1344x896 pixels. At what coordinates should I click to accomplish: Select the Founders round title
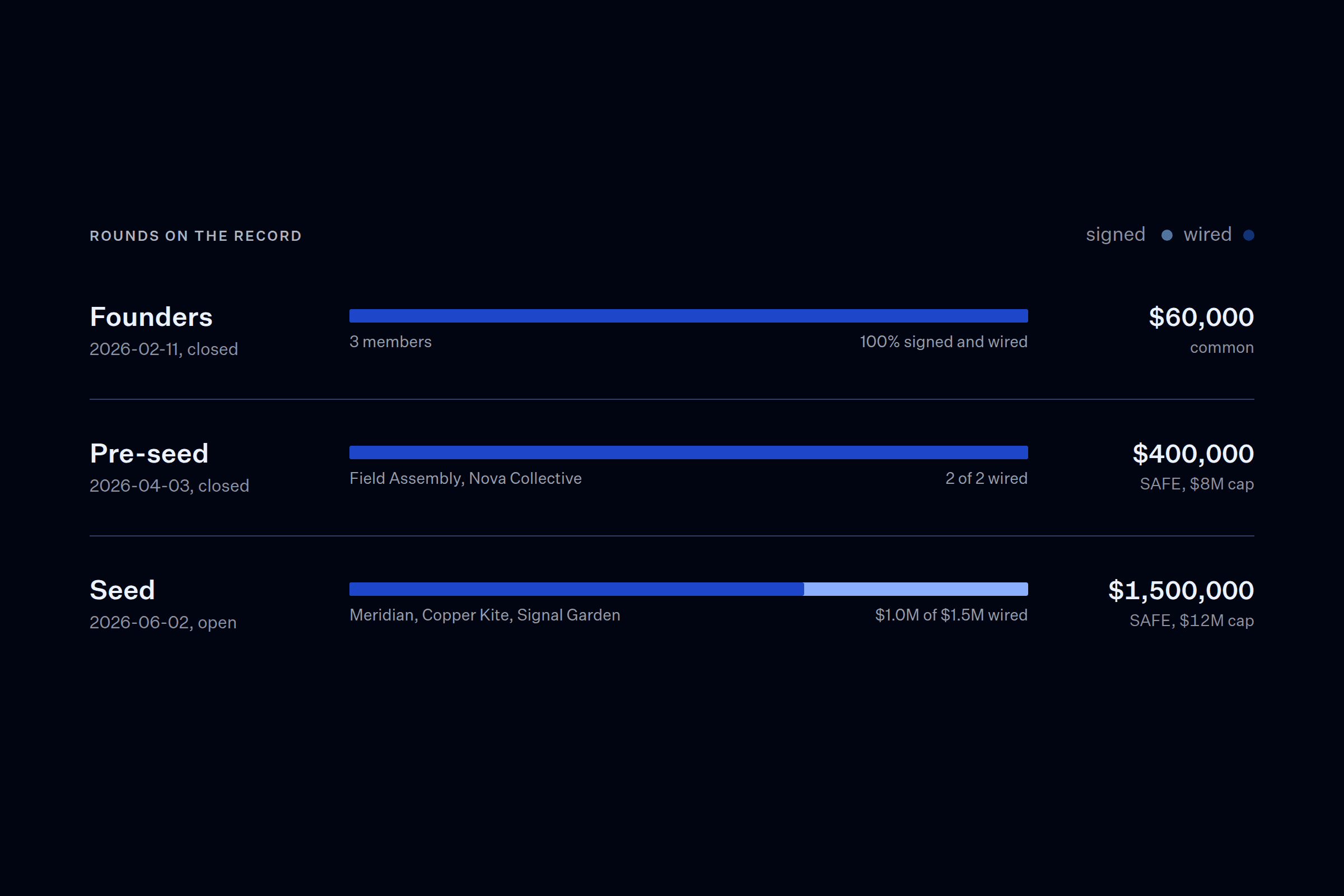pyautogui.click(x=151, y=317)
